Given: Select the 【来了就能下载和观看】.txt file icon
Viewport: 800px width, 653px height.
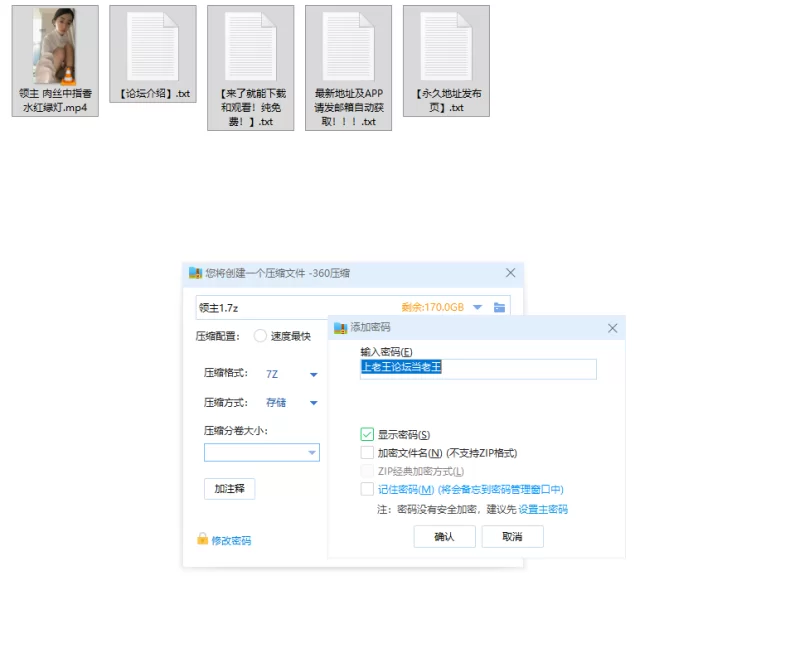Looking at the screenshot, I should (x=251, y=68).
